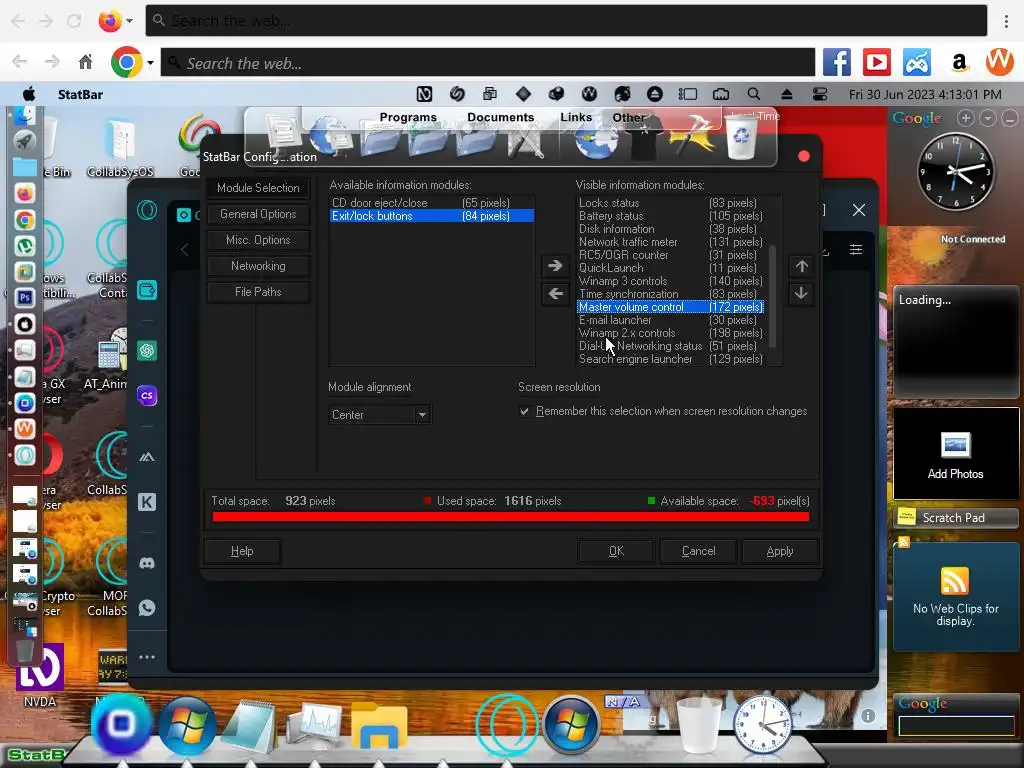This screenshot has width=1024, height=768.
Task: Select E-mail launcher module
Action: pos(671,320)
